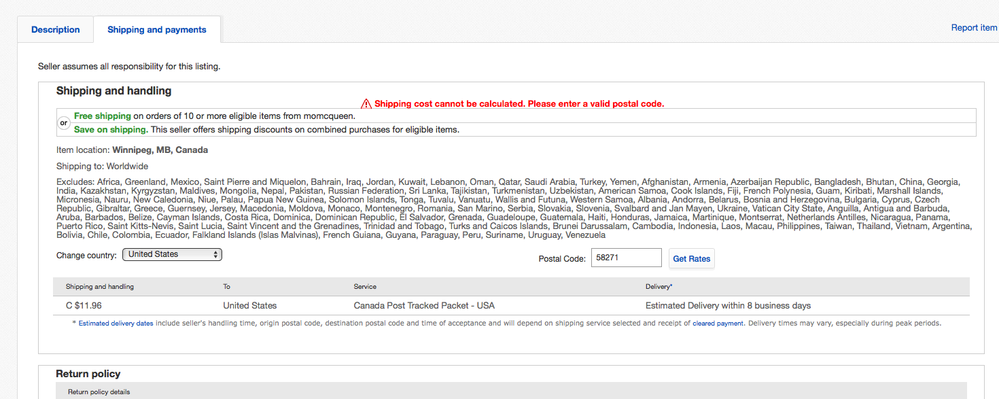Follow the cleared payment link
The height and width of the screenshot is (399, 999).
point(718,323)
